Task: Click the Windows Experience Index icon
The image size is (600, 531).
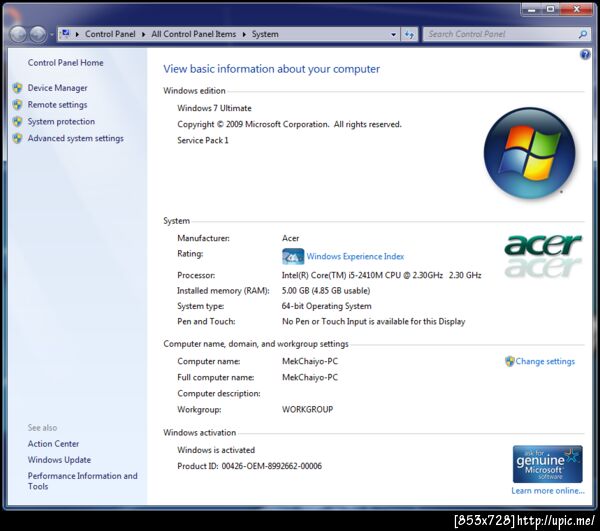Action: 293,256
